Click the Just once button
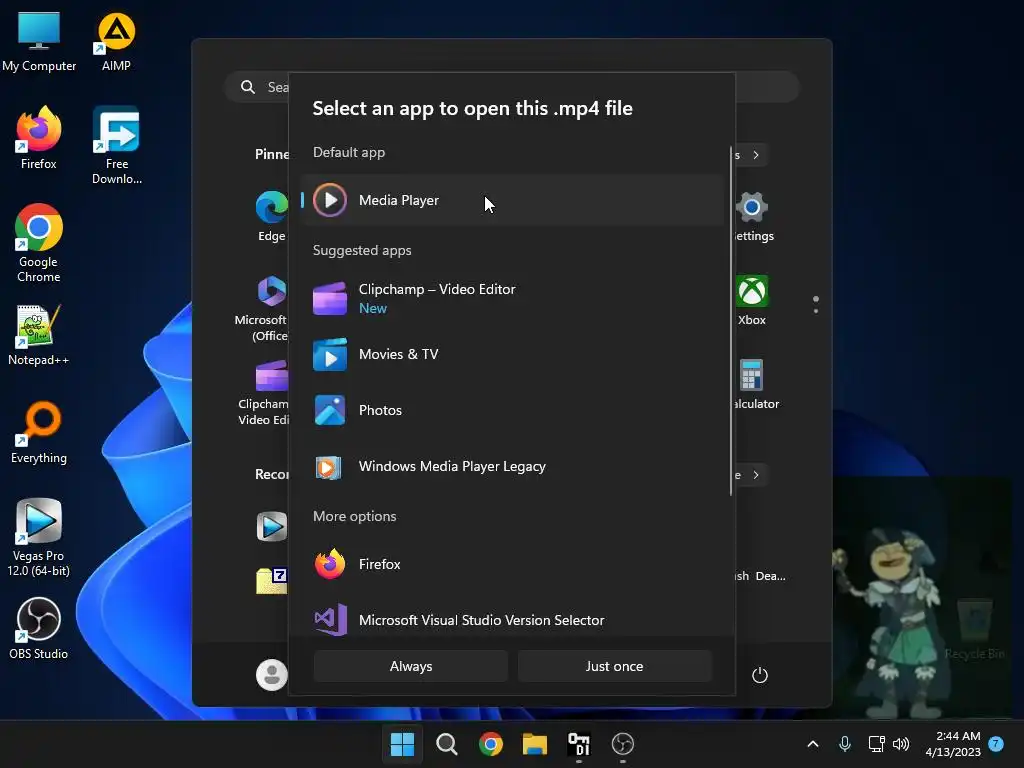Viewport: 1024px width, 768px height. (615, 666)
